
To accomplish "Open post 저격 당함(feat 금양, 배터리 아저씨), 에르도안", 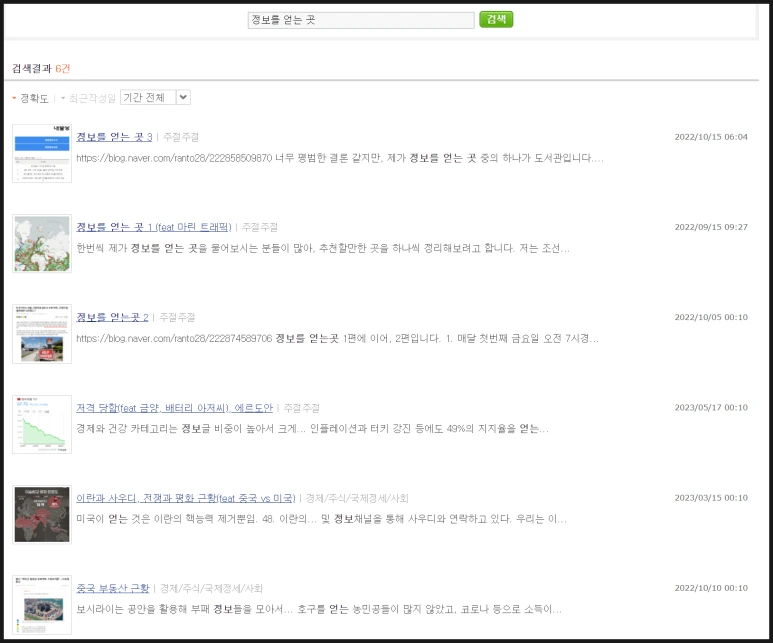I will coord(175,408).
